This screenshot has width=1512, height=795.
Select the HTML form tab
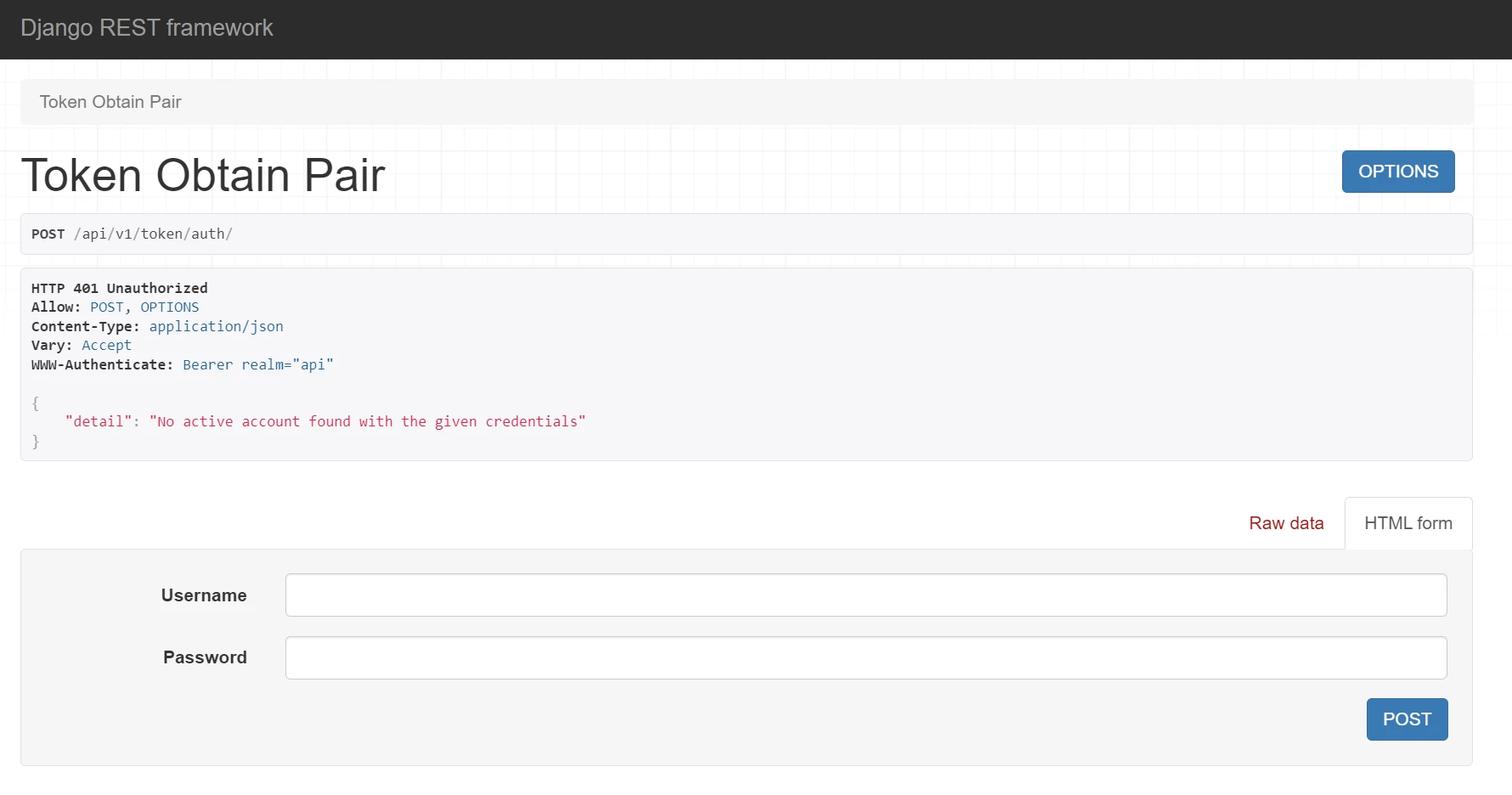coord(1408,523)
